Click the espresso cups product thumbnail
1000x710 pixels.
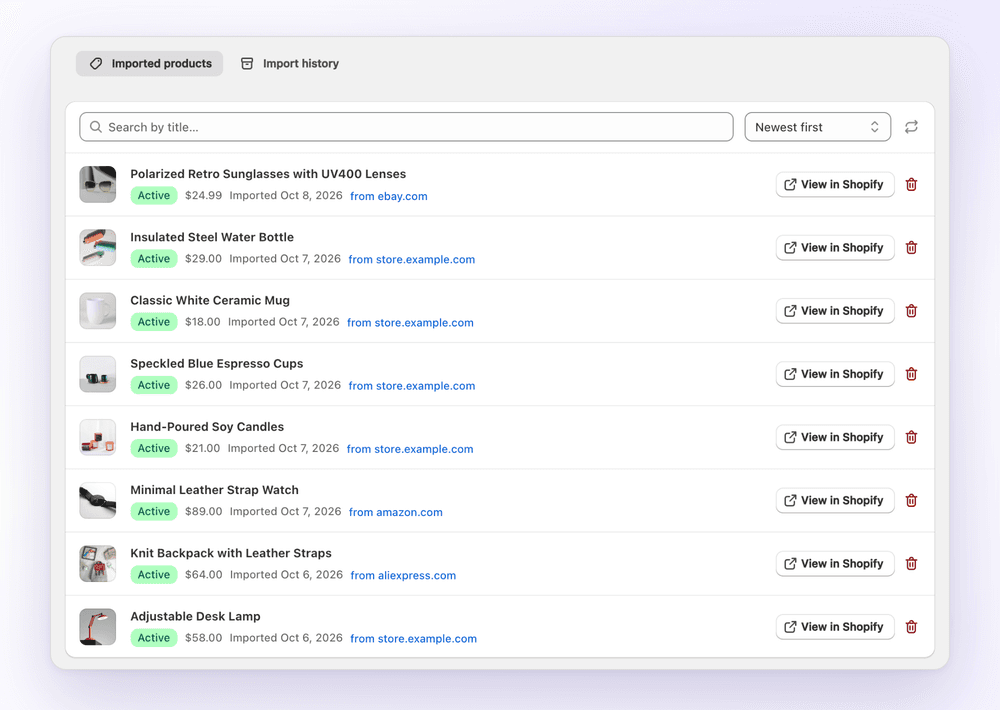tap(98, 374)
